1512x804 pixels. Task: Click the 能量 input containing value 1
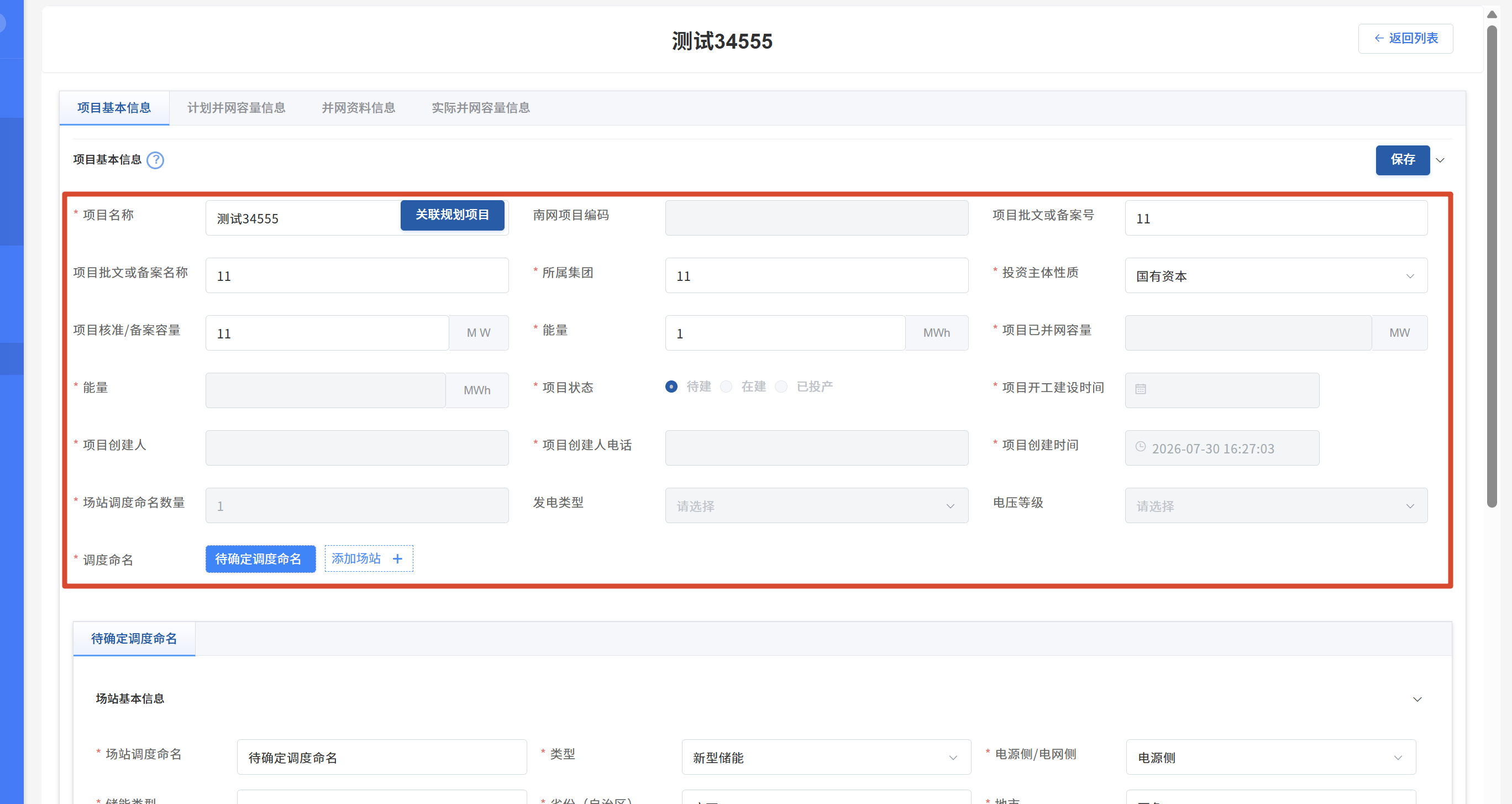pyautogui.click(x=785, y=333)
